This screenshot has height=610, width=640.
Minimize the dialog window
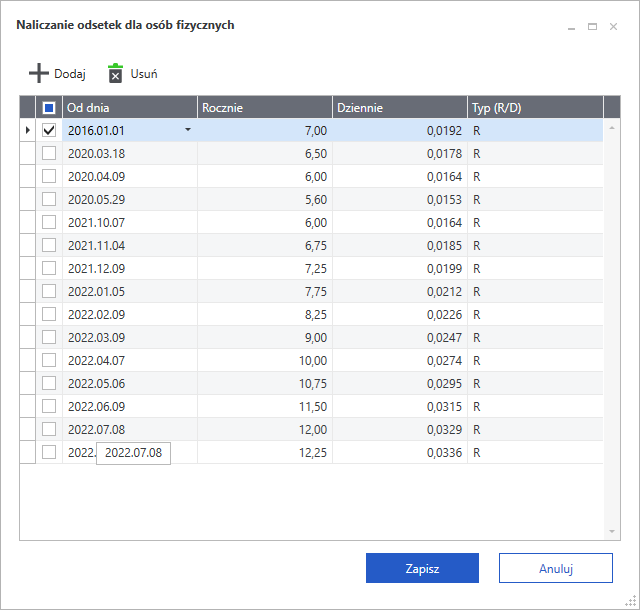click(571, 27)
